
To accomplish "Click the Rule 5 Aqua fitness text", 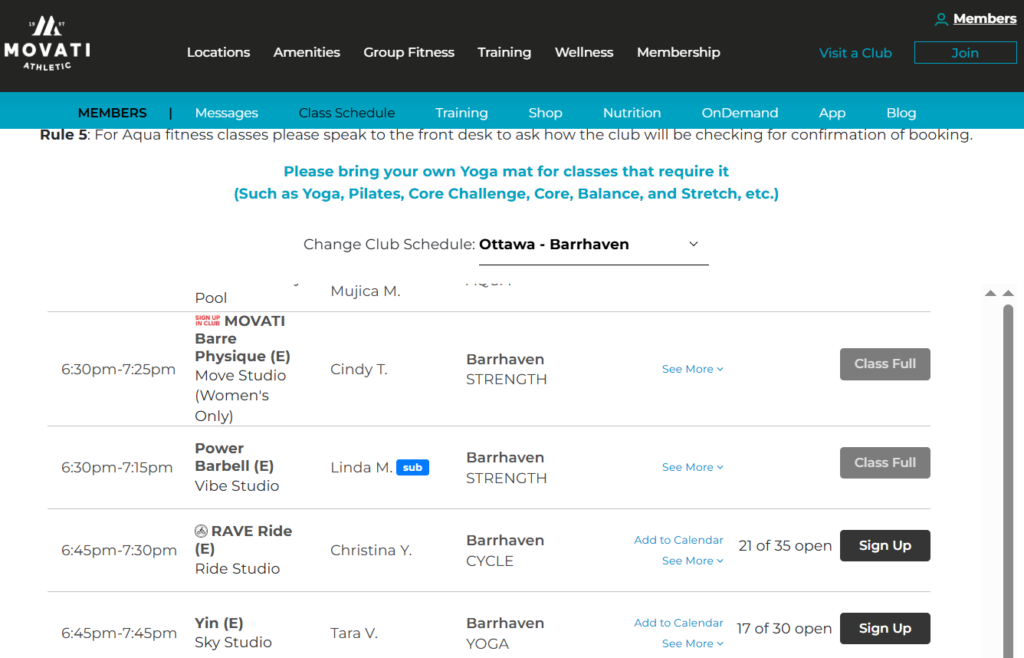I will tap(506, 135).
